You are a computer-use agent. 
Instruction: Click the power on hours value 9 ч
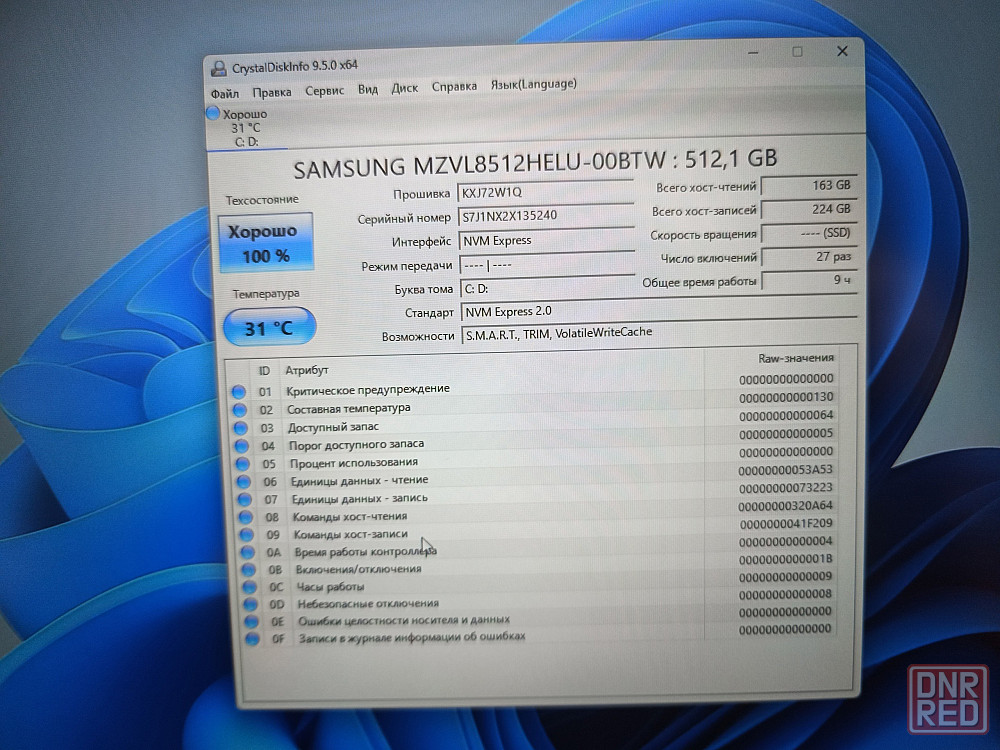pyautogui.click(x=809, y=281)
